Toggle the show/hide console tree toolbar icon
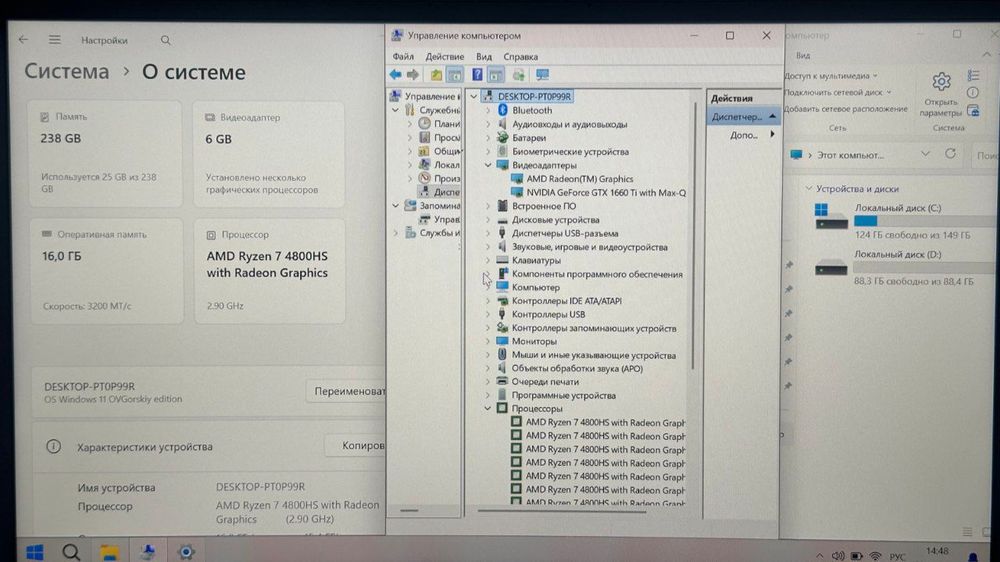The image size is (1000, 562). (455, 75)
